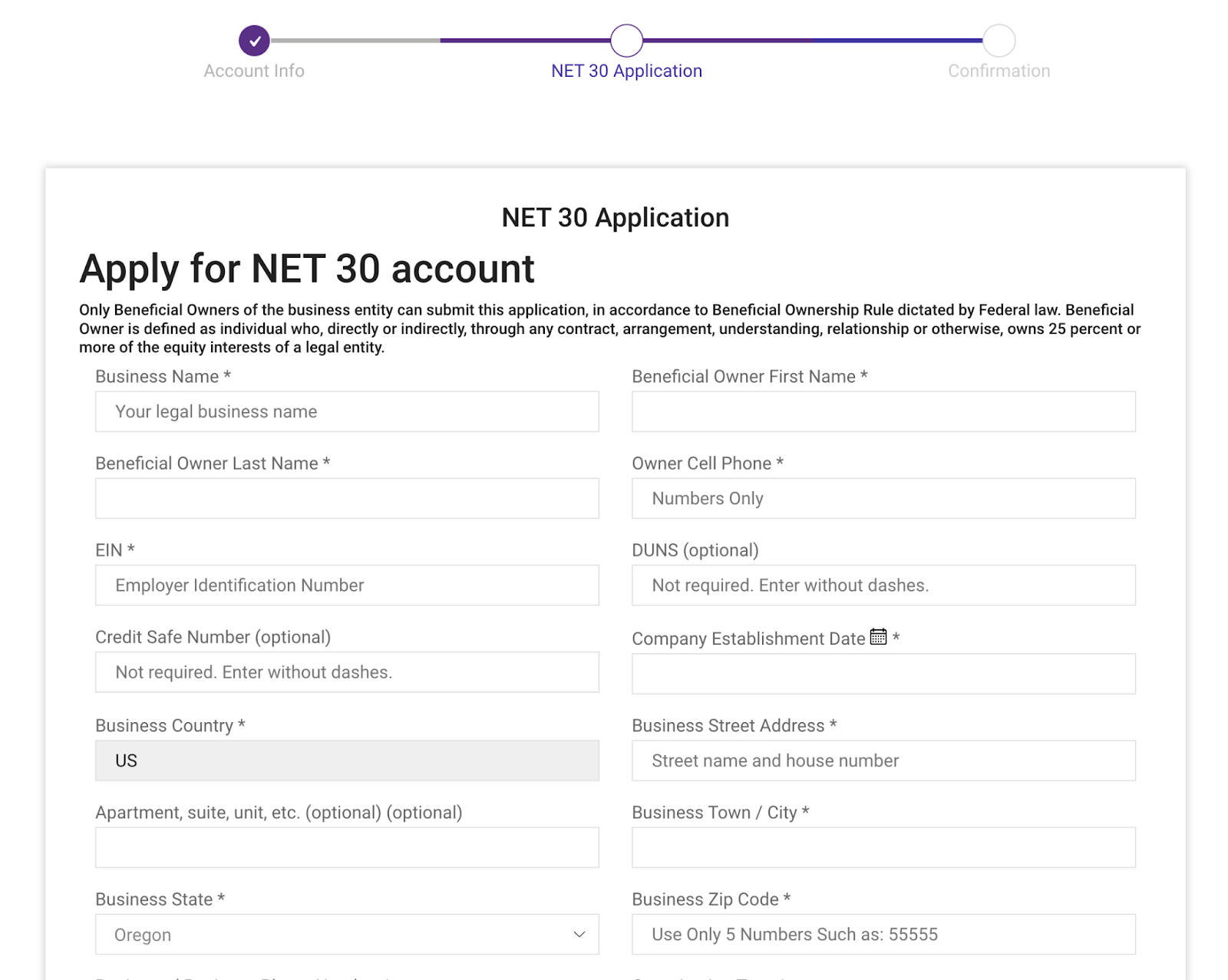Click the Account Info completed step checkmark
This screenshot has height=980, width=1228.
(254, 41)
